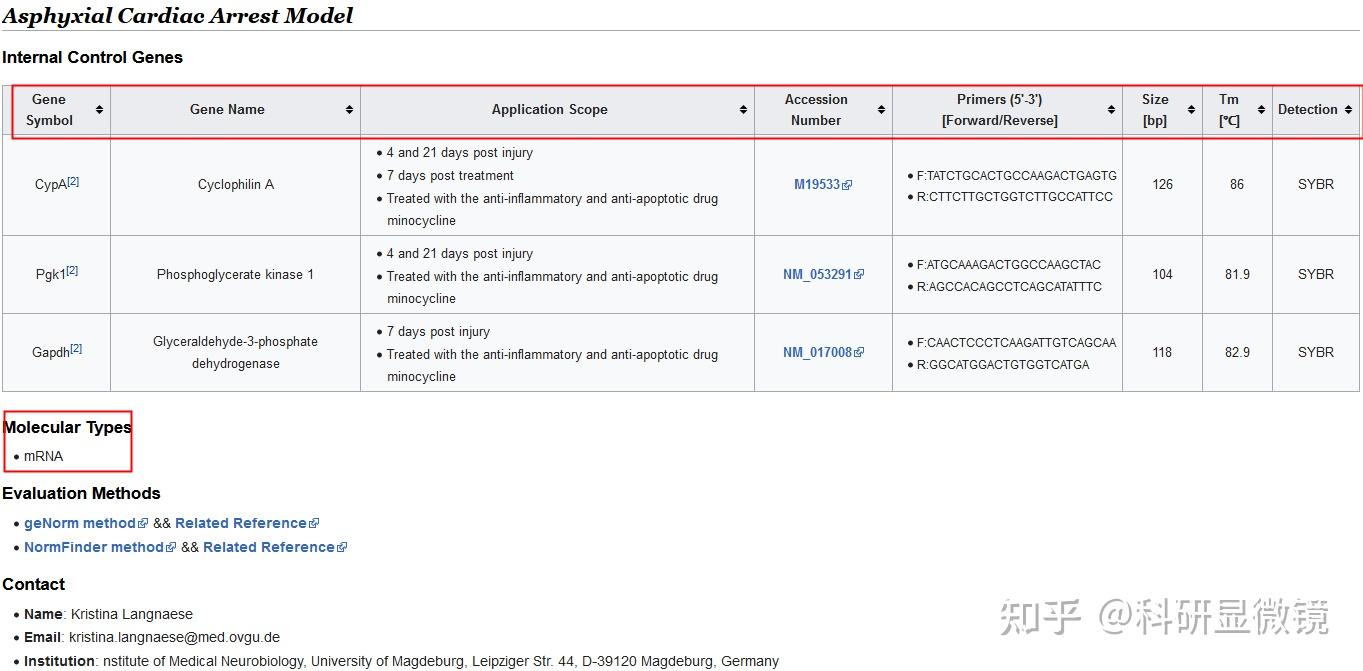
Task: Open the NormFinder method link
Action: 94,547
